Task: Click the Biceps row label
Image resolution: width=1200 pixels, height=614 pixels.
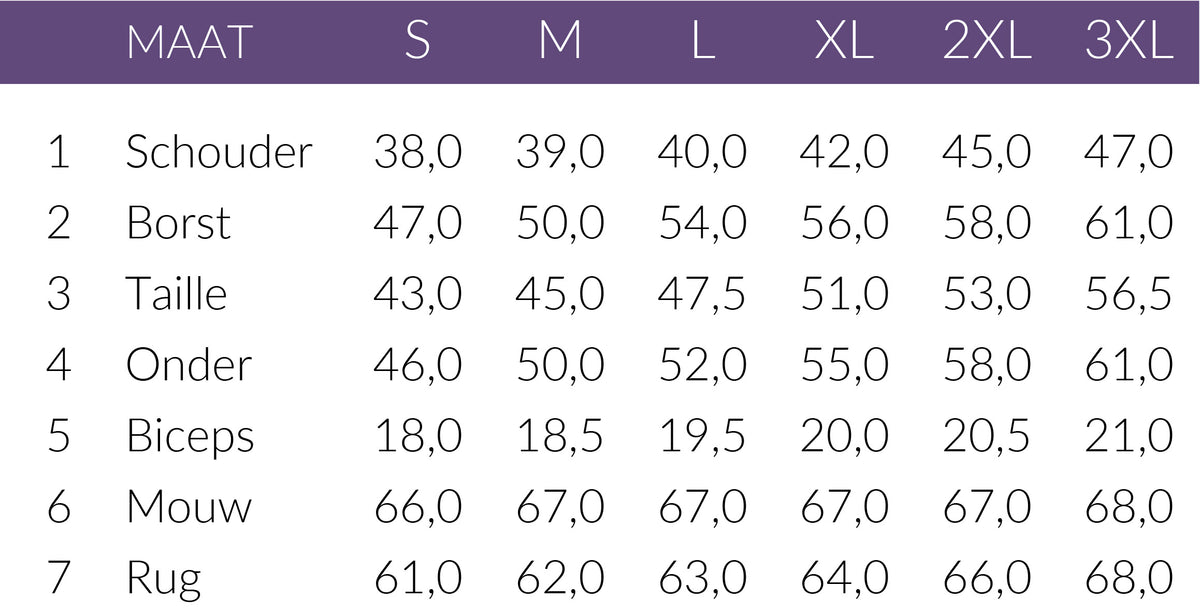Action: click(190, 437)
